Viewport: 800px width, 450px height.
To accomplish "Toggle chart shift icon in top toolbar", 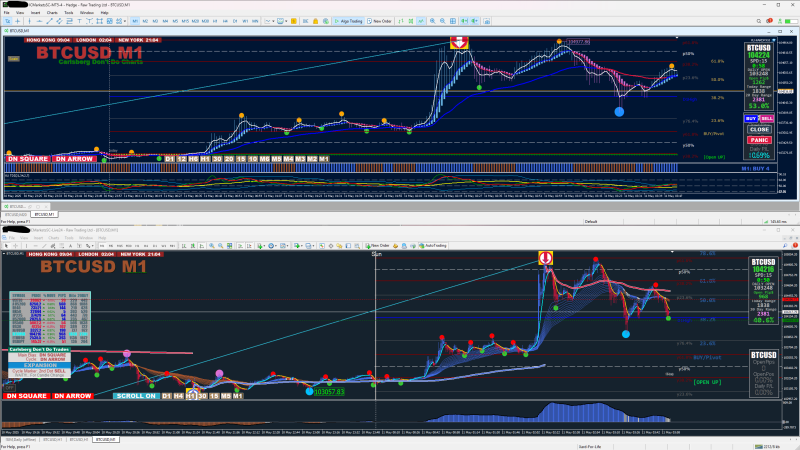I will (x=474, y=21).
